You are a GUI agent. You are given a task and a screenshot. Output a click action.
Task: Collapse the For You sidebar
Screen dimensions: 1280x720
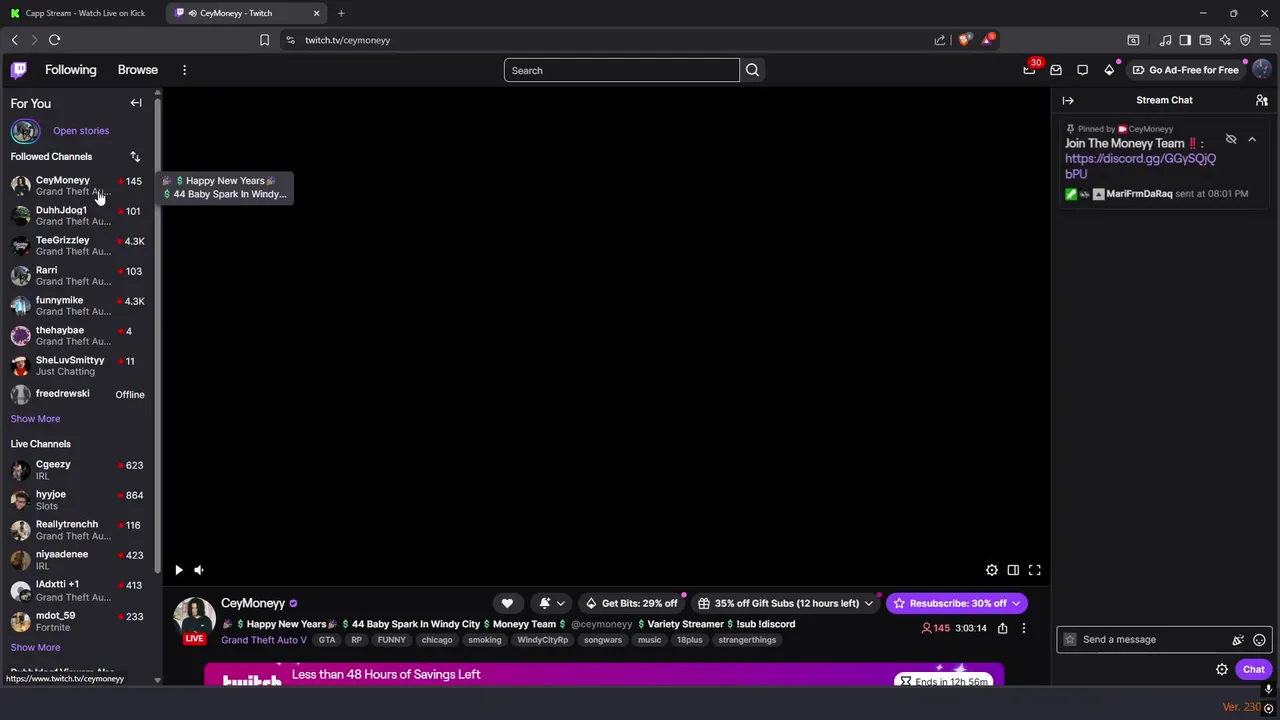[136, 103]
